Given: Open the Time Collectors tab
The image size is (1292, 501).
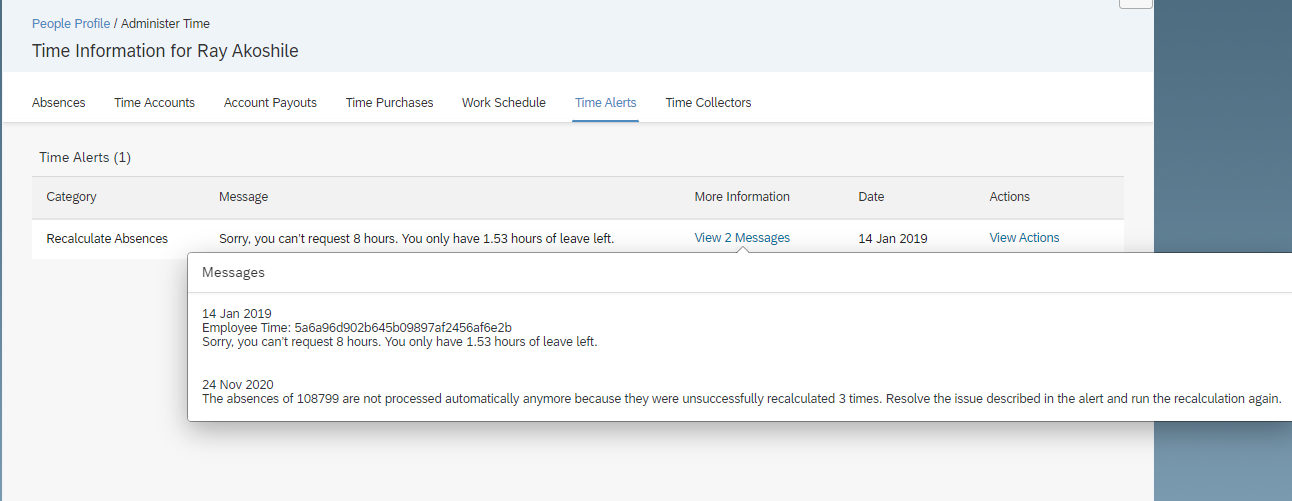Looking at the screenshot, I should (708, 102).
